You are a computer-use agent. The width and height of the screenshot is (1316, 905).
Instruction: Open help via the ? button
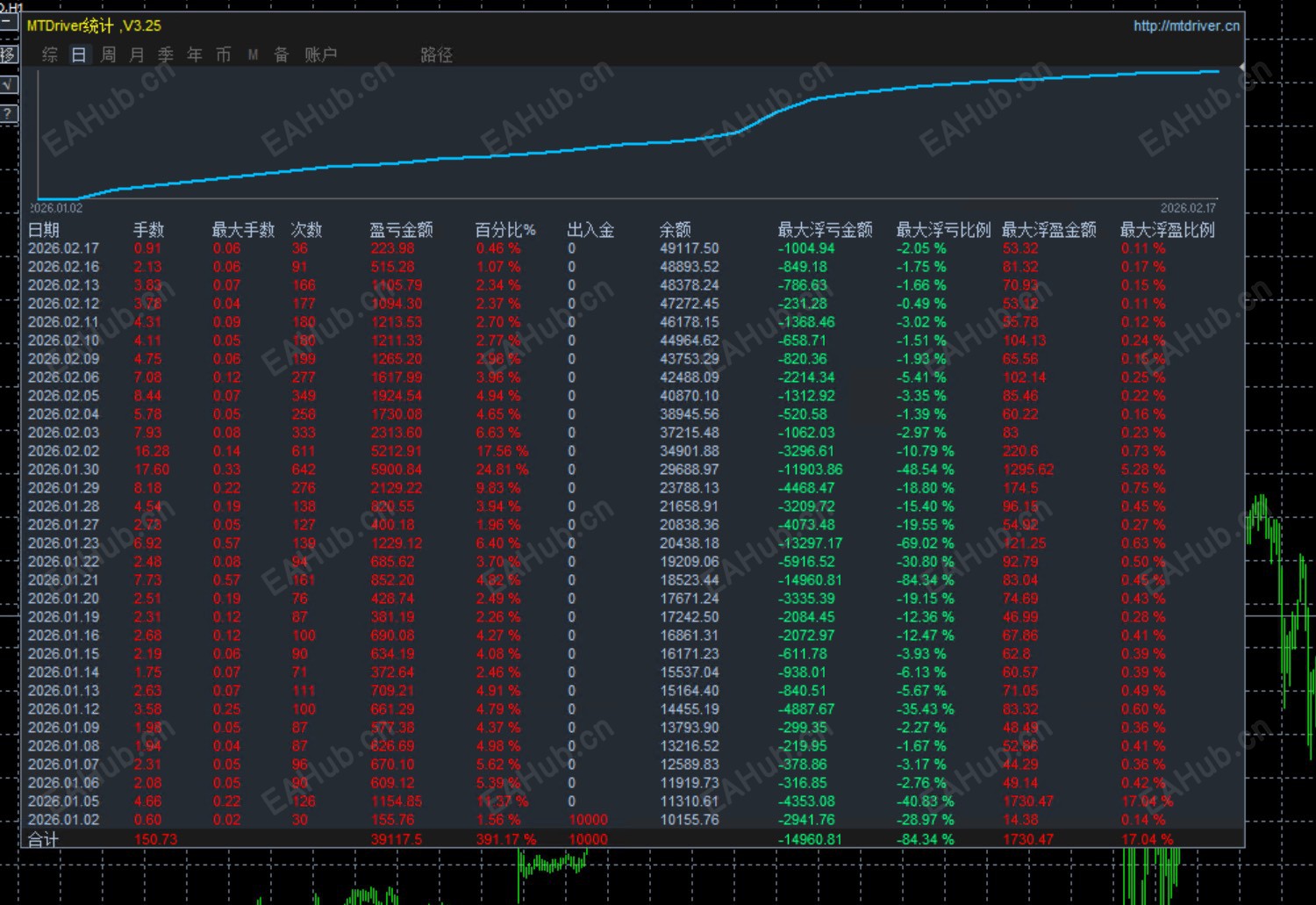8,114
